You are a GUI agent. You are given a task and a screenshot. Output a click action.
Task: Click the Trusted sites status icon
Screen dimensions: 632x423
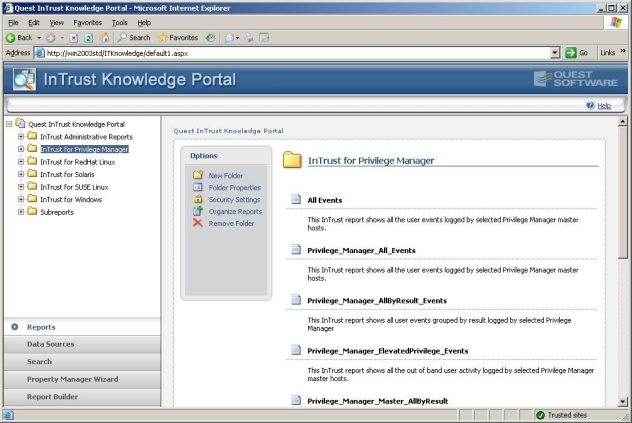pyautogui.click(x=540, y=415)
